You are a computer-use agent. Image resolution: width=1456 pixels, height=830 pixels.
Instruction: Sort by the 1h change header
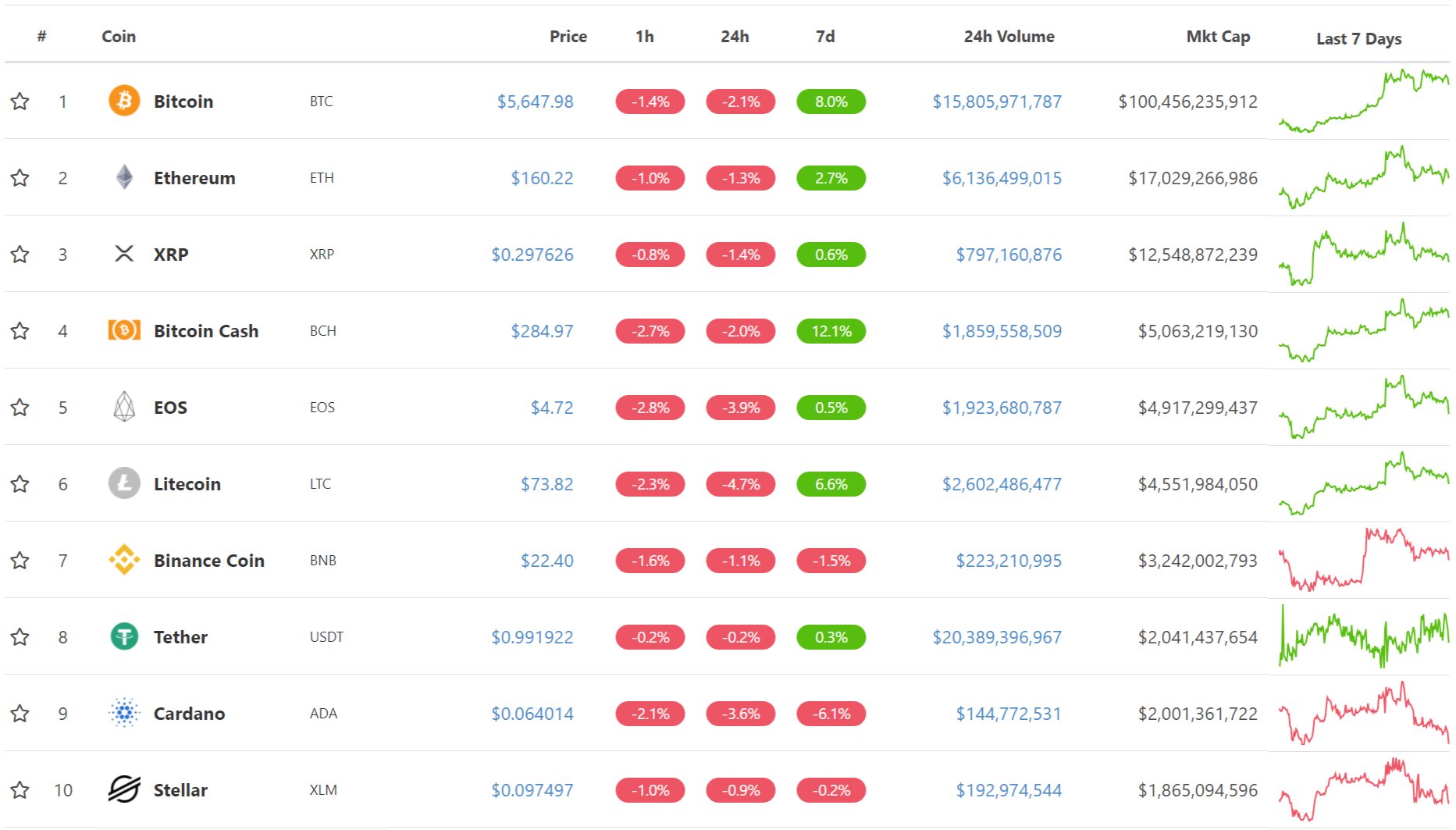point(644,36)
